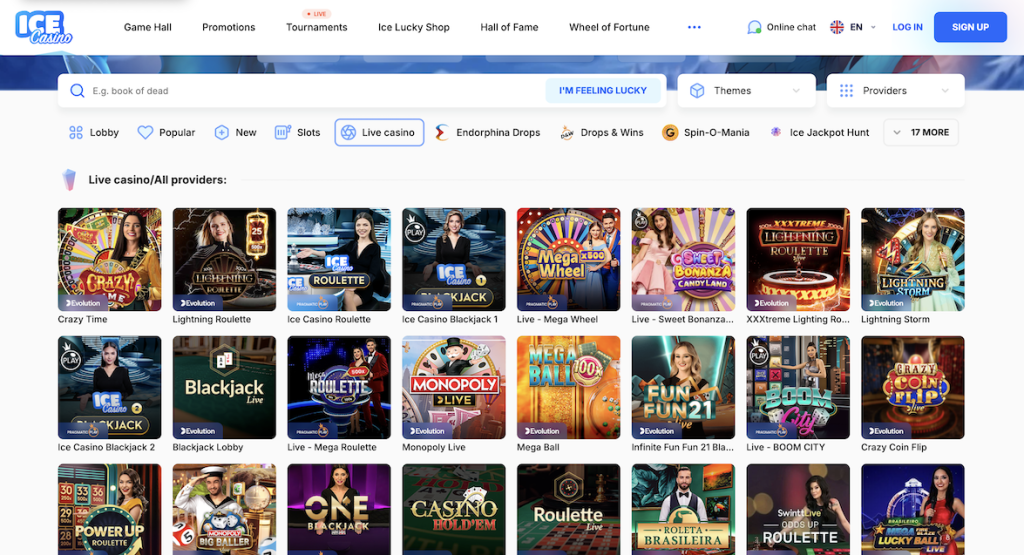Open the Live - BOOM CITY thumbnail
The height and width of the screenshot is (555, 1024).
click(798, 387)
